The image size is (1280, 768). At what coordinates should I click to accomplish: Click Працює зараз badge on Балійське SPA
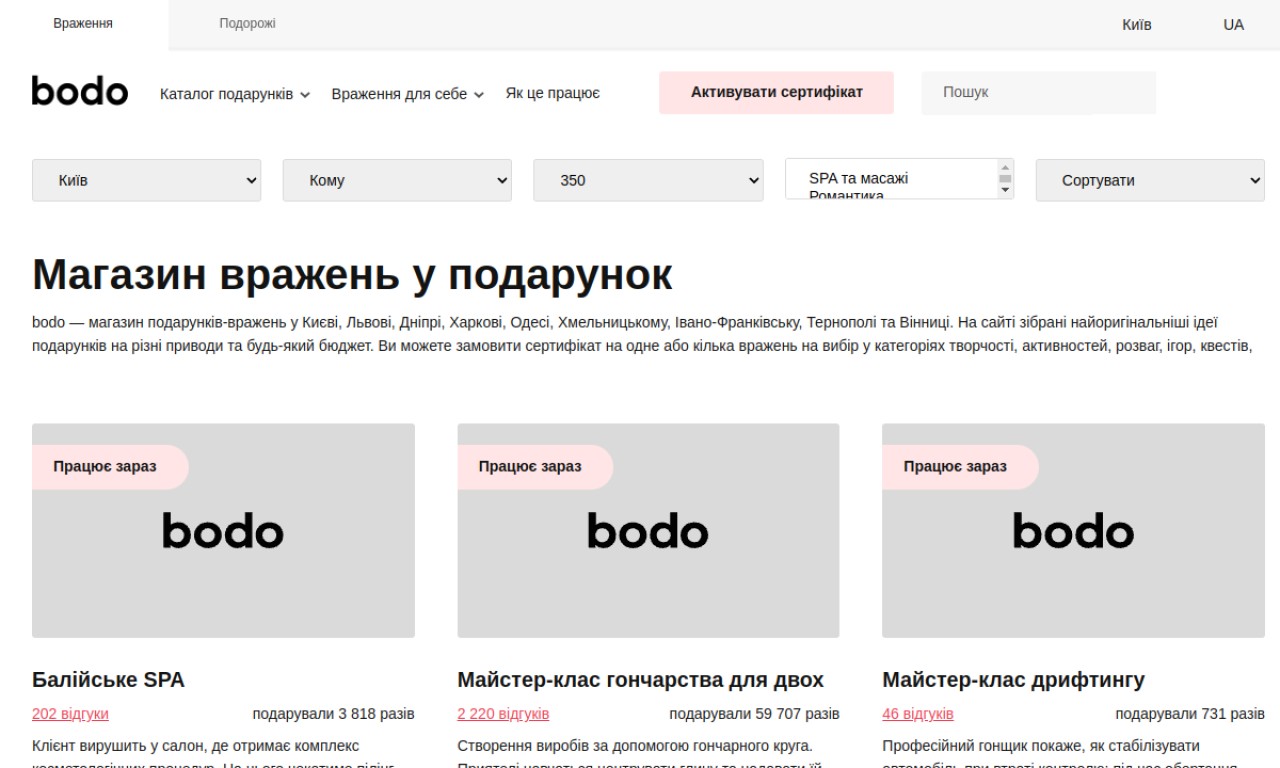(x=108, y=467)
